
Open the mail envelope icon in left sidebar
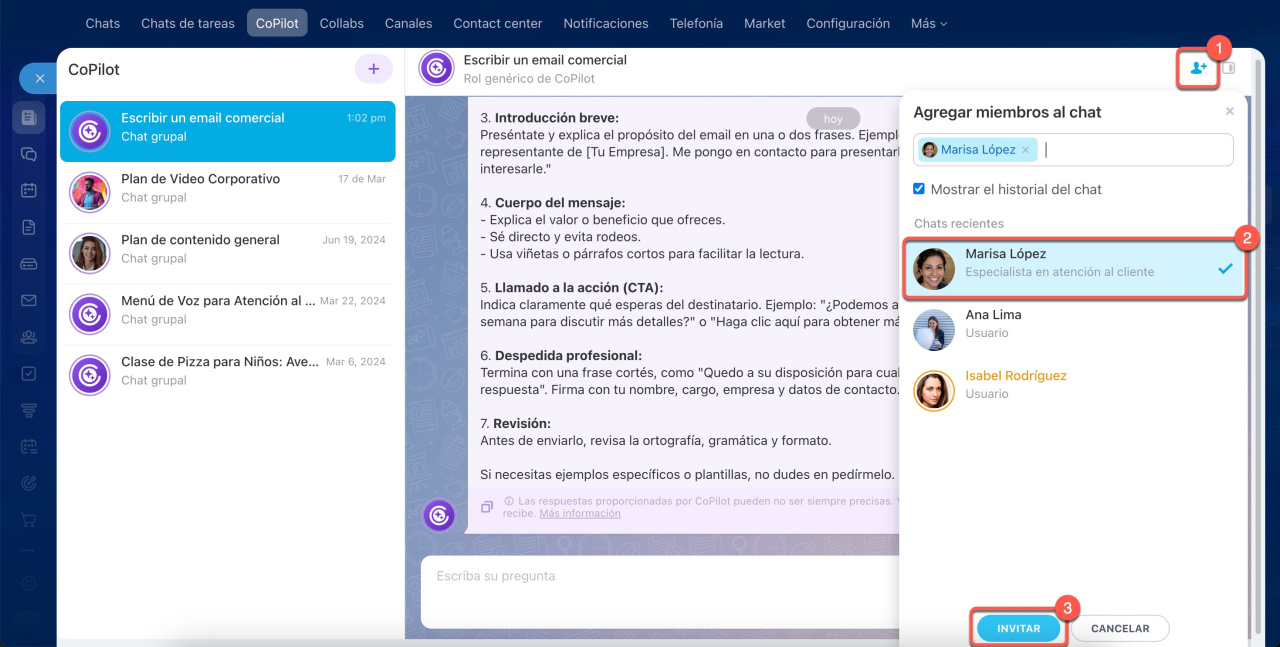pyautogui.click(x=29, y=300)
